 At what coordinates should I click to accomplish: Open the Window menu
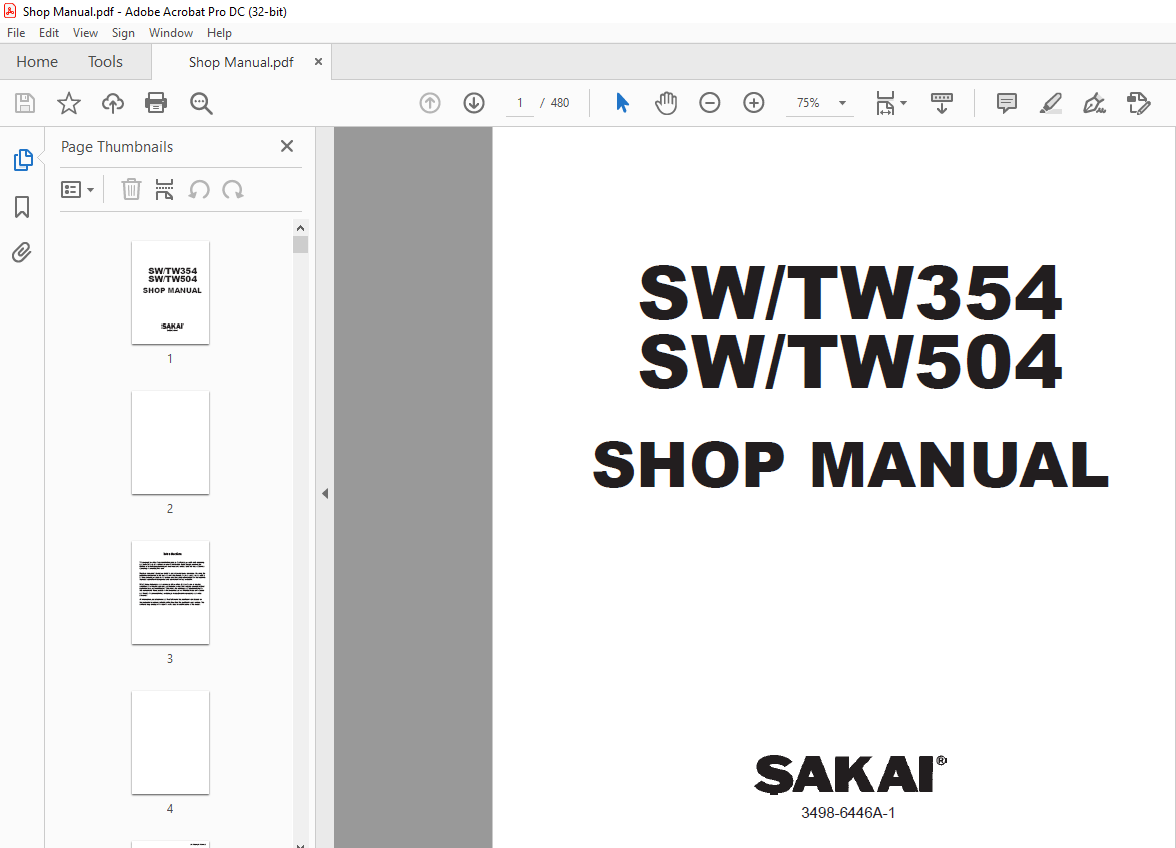(x=170, y=33)
